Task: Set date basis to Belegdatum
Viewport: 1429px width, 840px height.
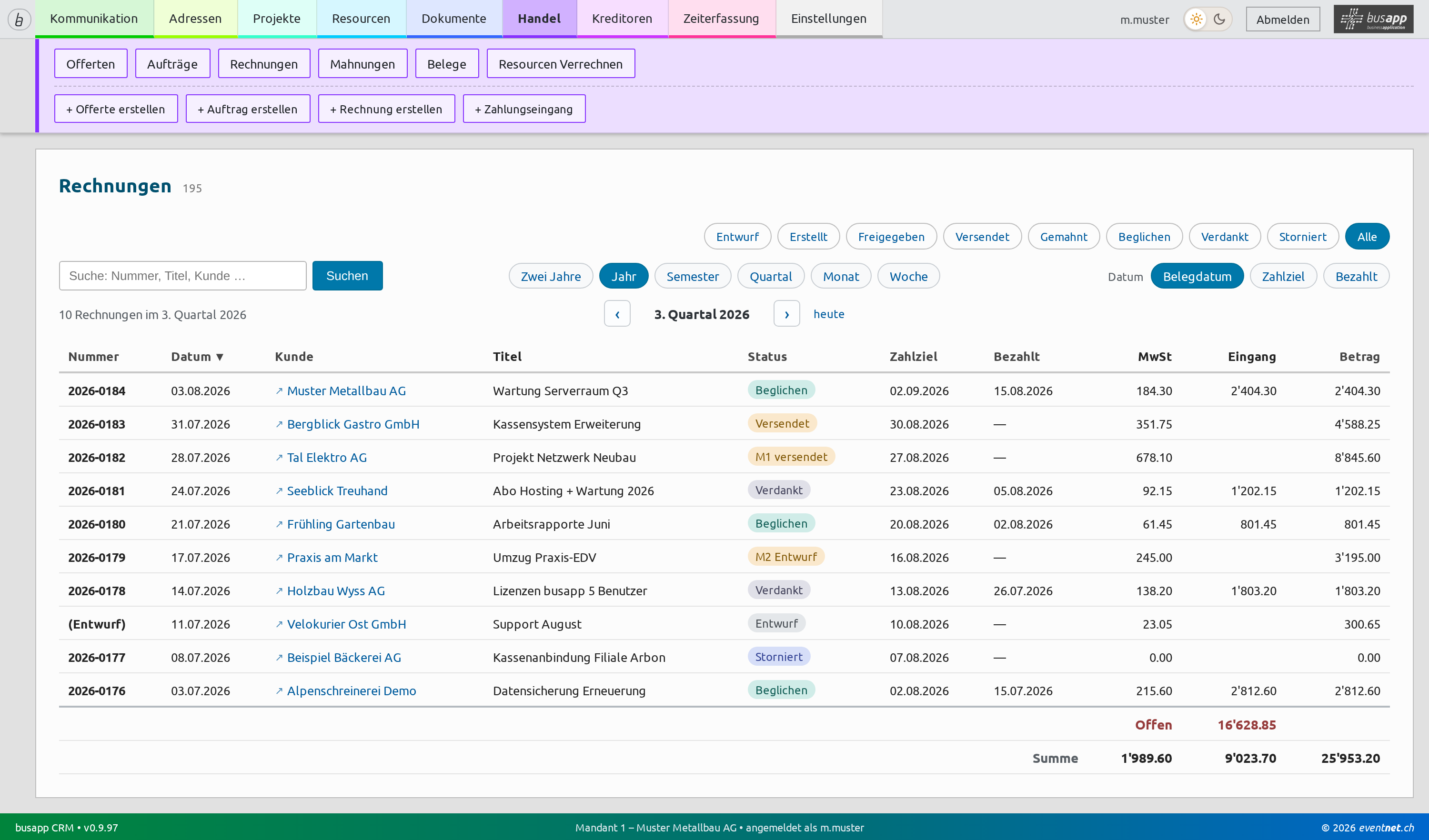Action: tap(1197, 276)
